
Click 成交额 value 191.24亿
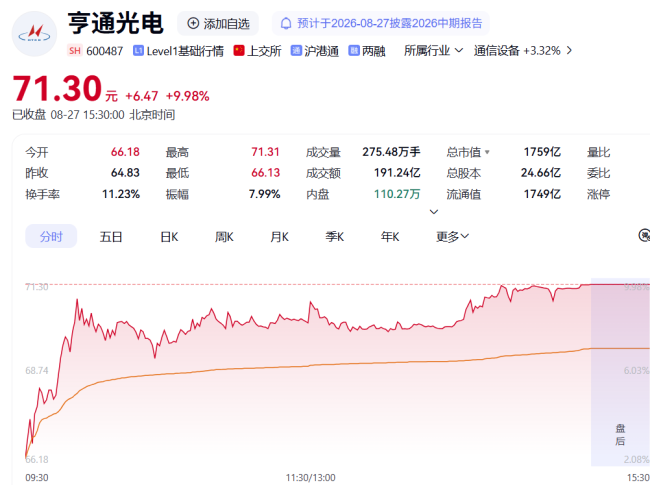[397, 172]
